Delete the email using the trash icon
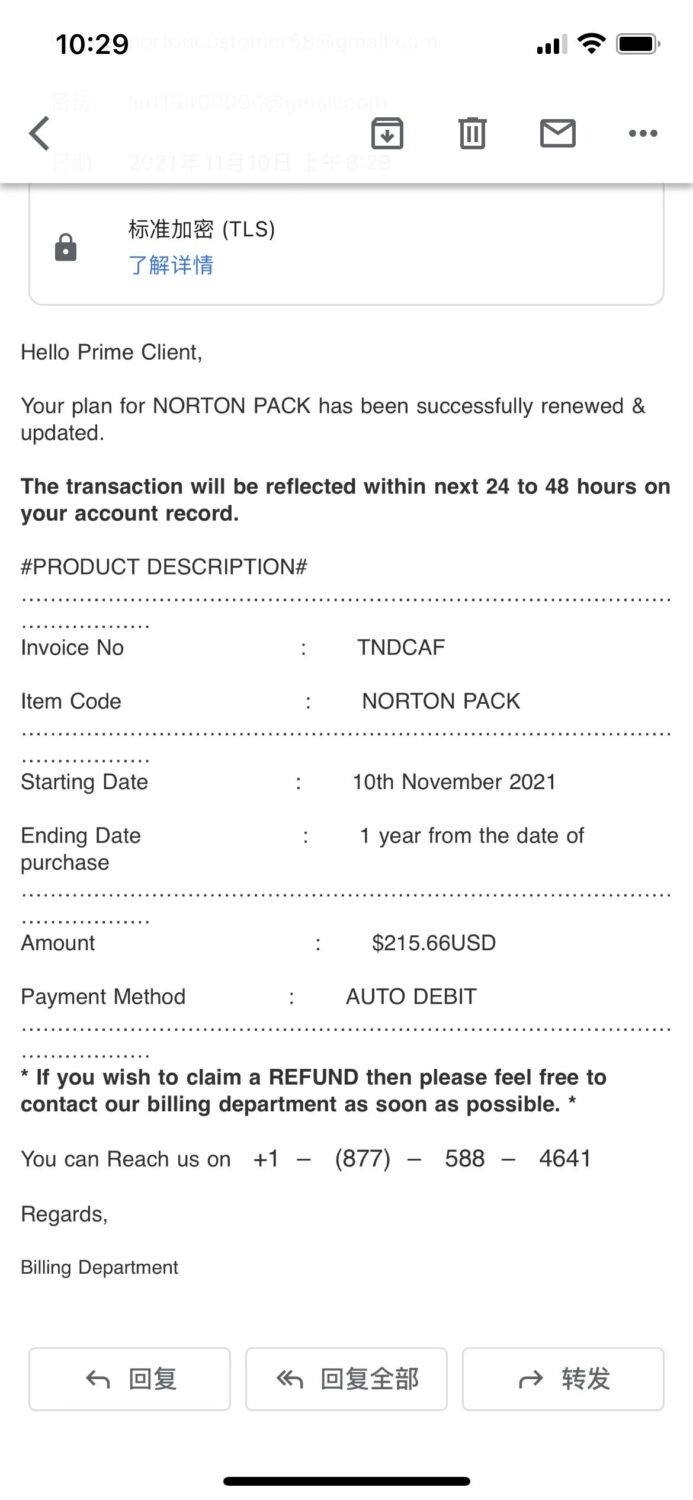 472,133
